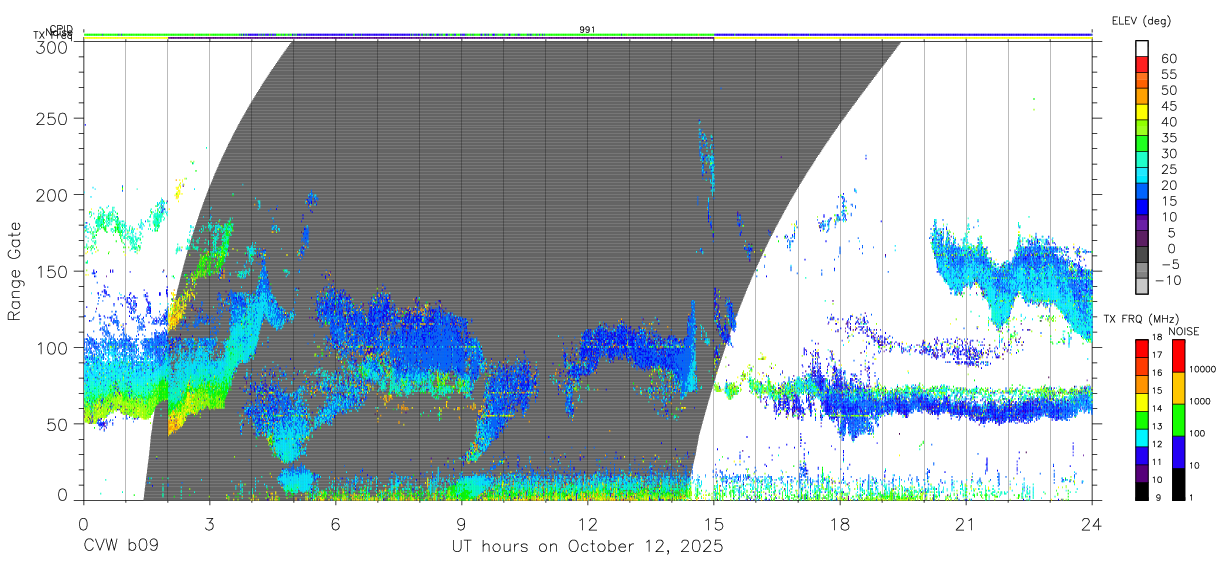This screenshot has height=567, width=1228.
Task: Click elevation tick label '60'
Action: coord(1168,59)
